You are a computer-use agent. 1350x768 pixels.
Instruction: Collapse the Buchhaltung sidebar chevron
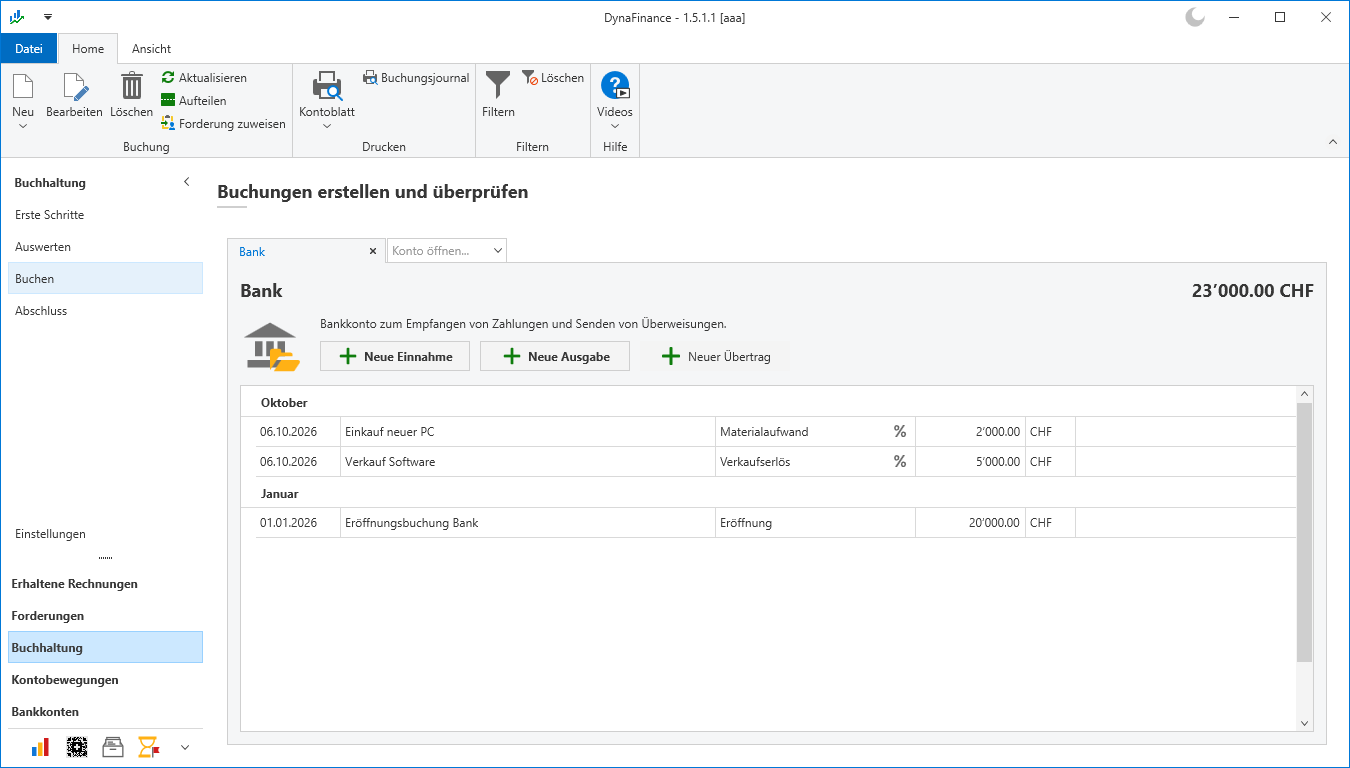pyautogui.click(x=186, y=181)
